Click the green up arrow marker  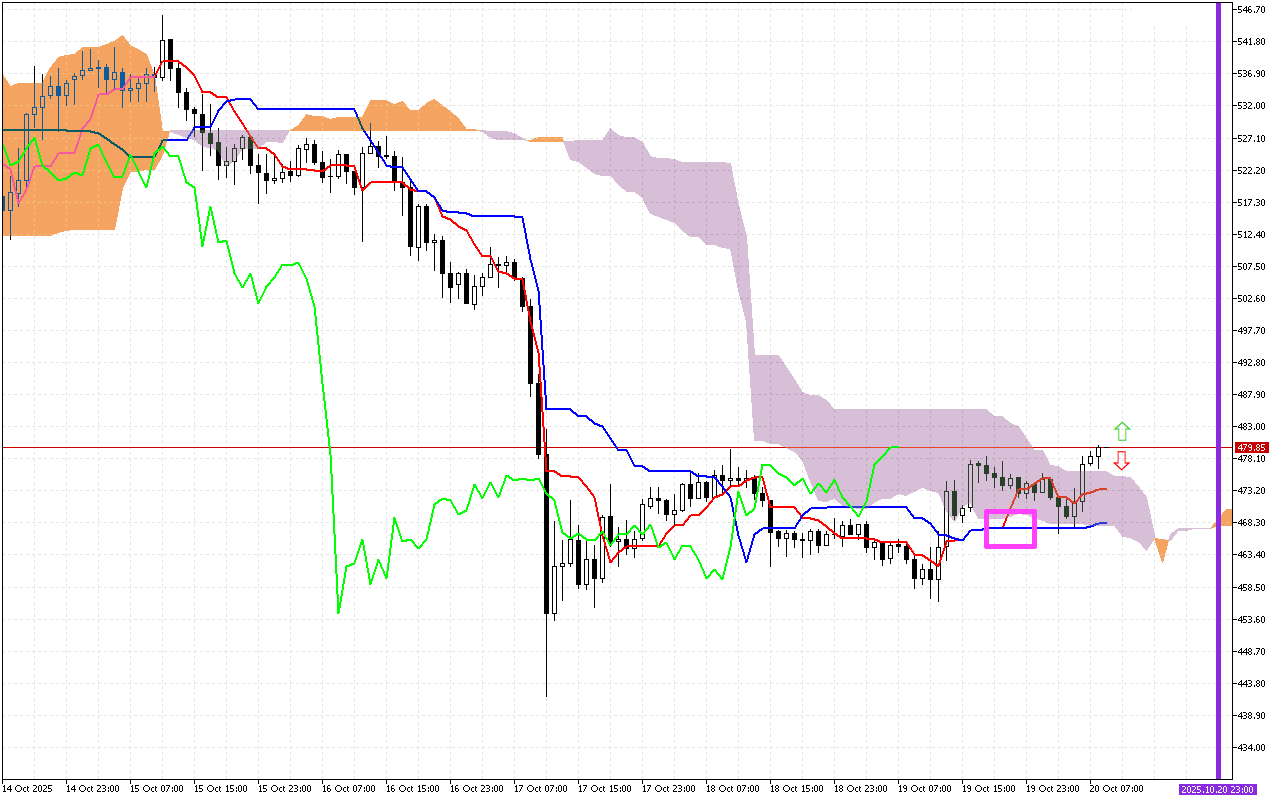pos(1122,432)
